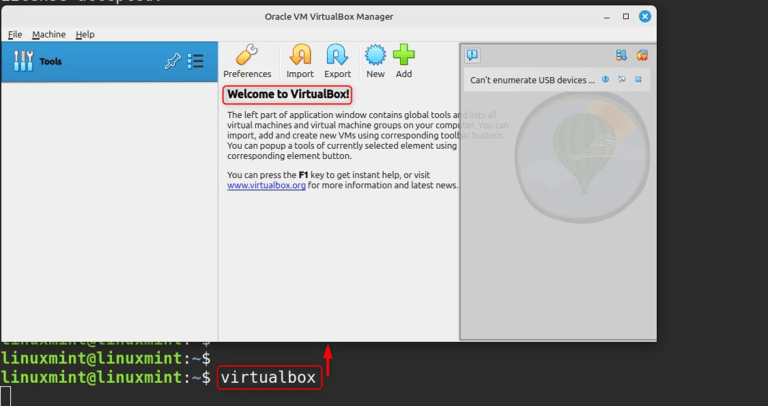Expand the Can't enumerate USB devices message
The image size is (768, 406).
(532, 80)
